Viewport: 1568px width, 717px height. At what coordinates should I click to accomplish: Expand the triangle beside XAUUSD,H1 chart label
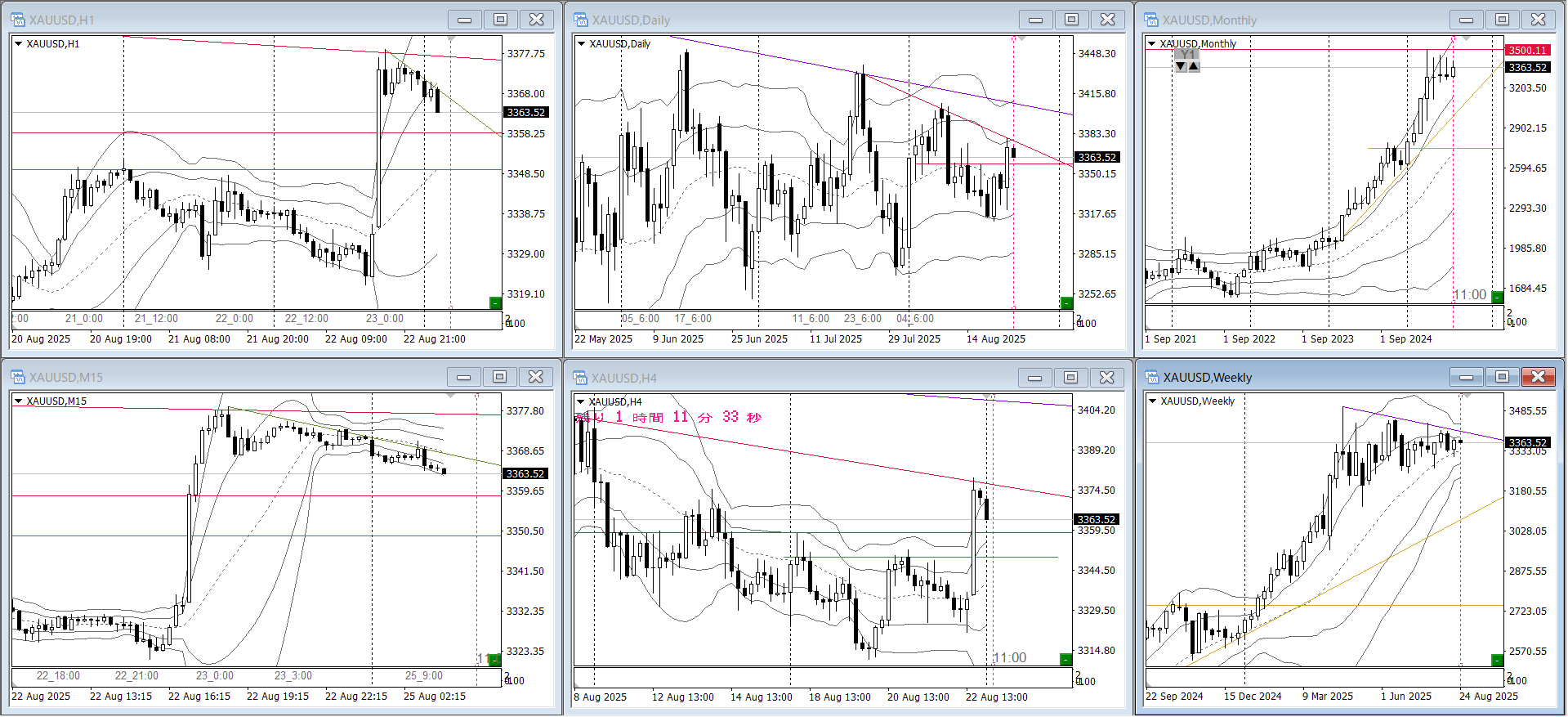point(18,44)
